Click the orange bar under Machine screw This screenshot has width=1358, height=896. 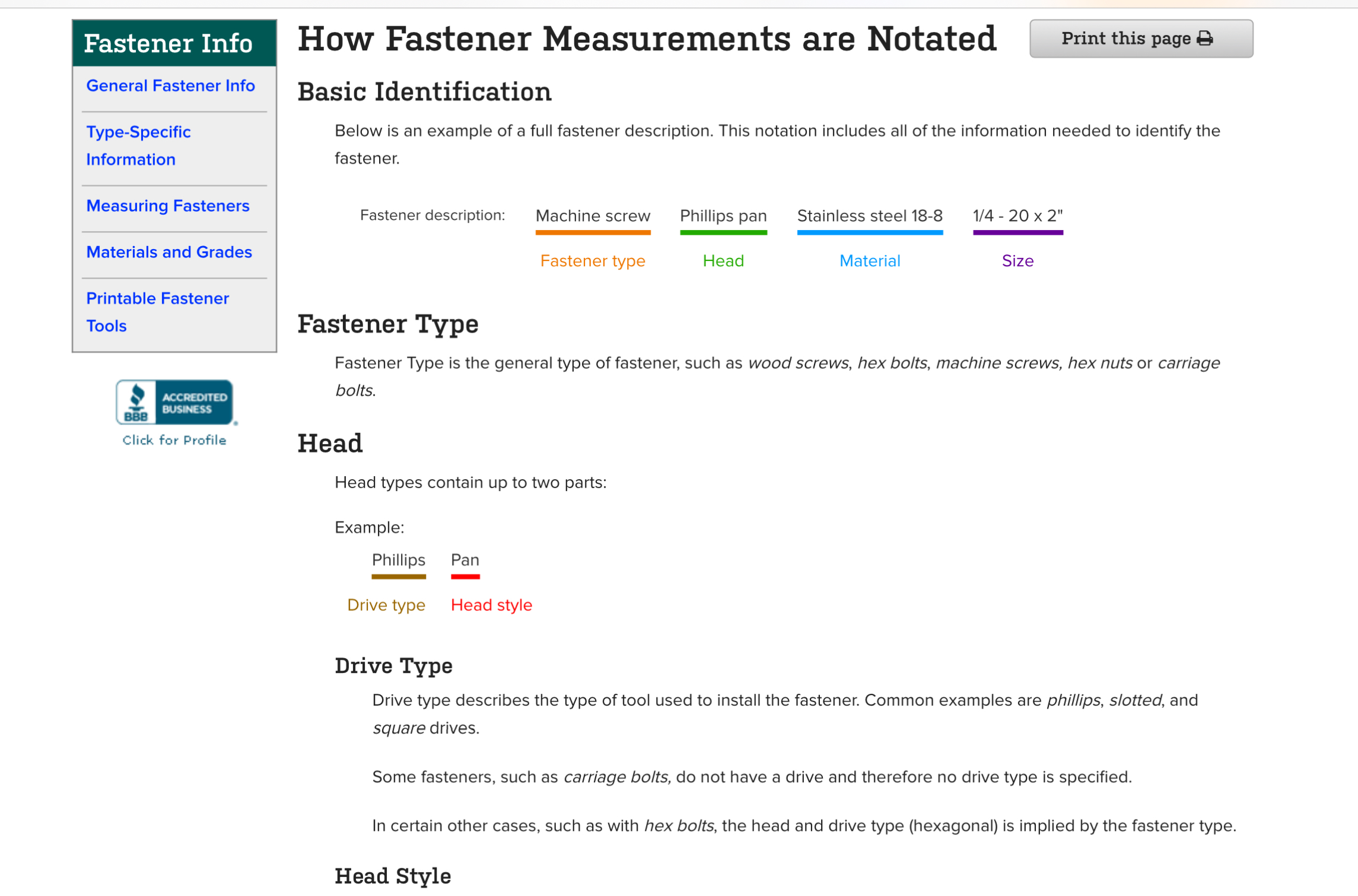(593, 233)
